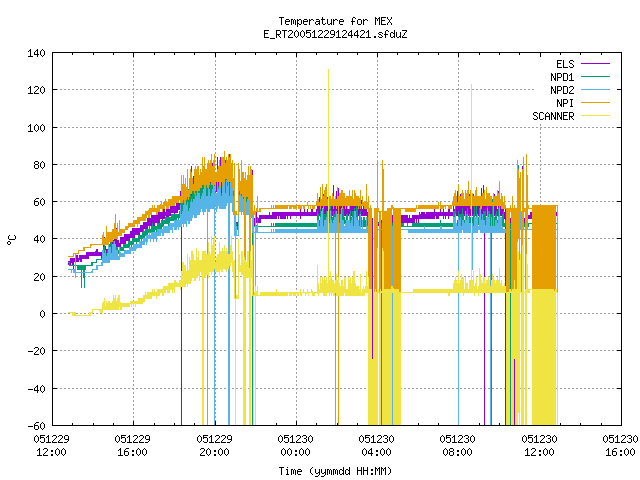Image resolution: width=640 pixels, height=480 pixels.
Task: Click the positive 40 y-axis tick label
Action: point(40,239)
